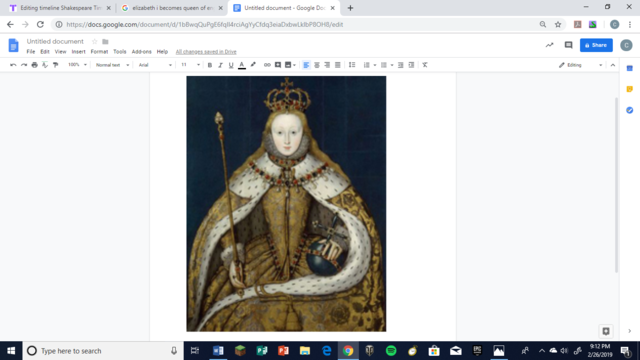Expand numbered list style arrow
Viewport: 640px width, 360px height.
375,65
